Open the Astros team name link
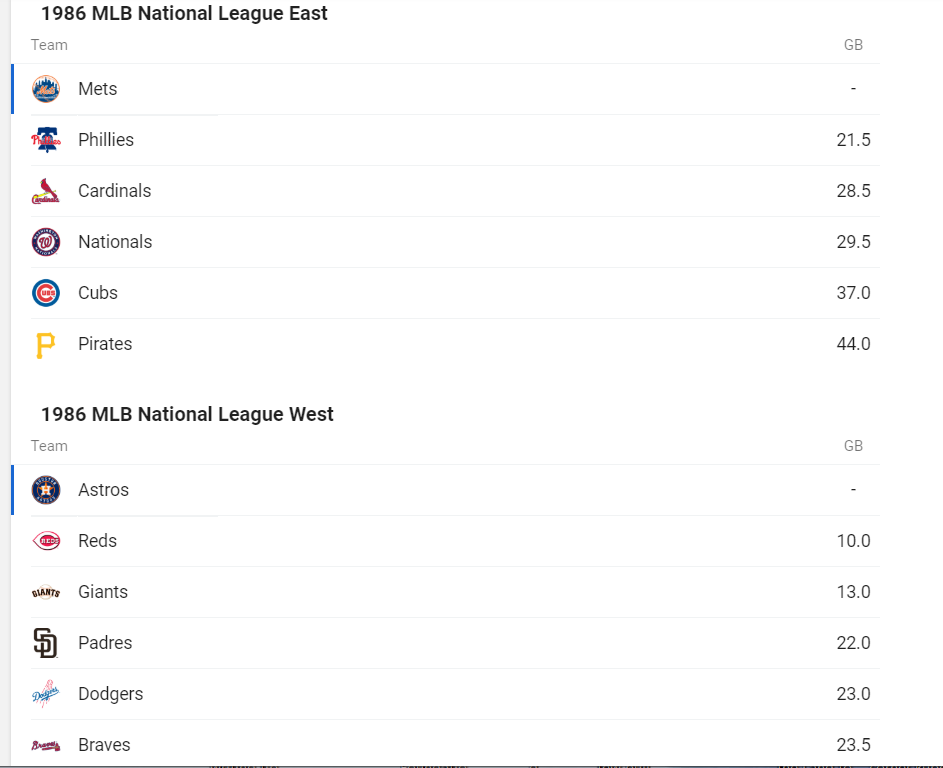943x768 pixels. point(103,490)
